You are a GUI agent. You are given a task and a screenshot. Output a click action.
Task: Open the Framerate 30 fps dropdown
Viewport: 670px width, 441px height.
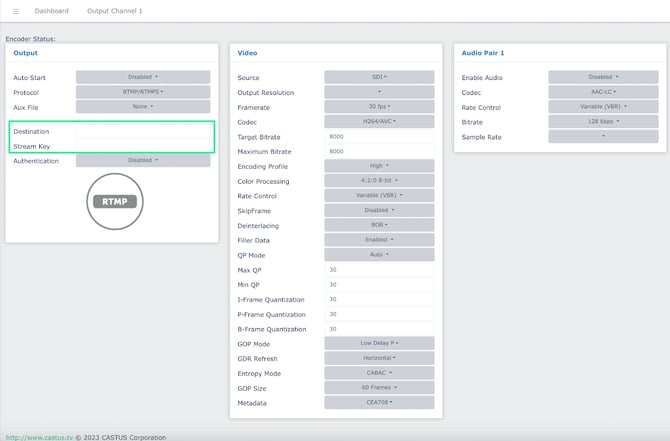(x=379, y=107)
